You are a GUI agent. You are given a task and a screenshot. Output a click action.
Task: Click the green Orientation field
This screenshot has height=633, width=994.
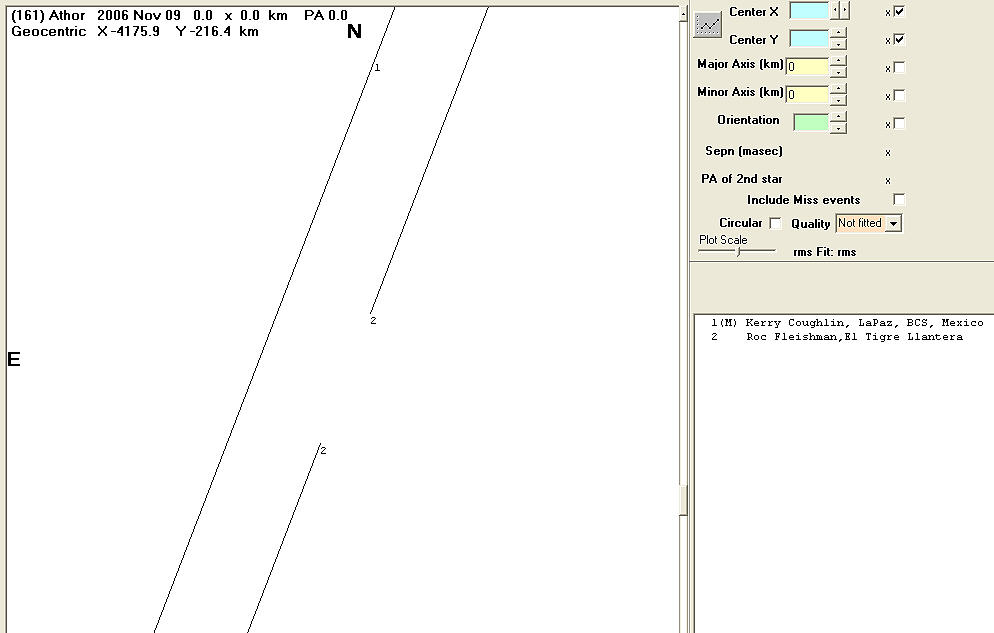[811, 122]
